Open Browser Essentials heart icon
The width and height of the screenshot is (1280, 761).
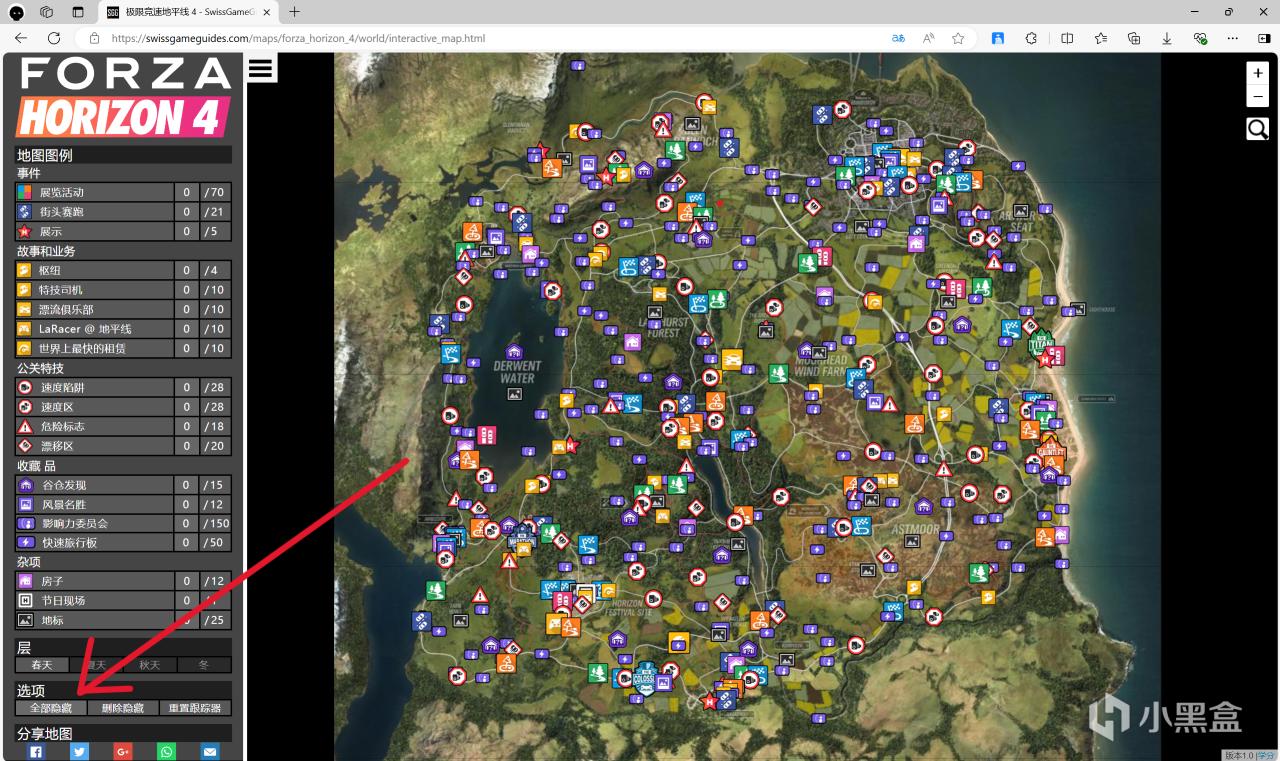coord(1201,38)
